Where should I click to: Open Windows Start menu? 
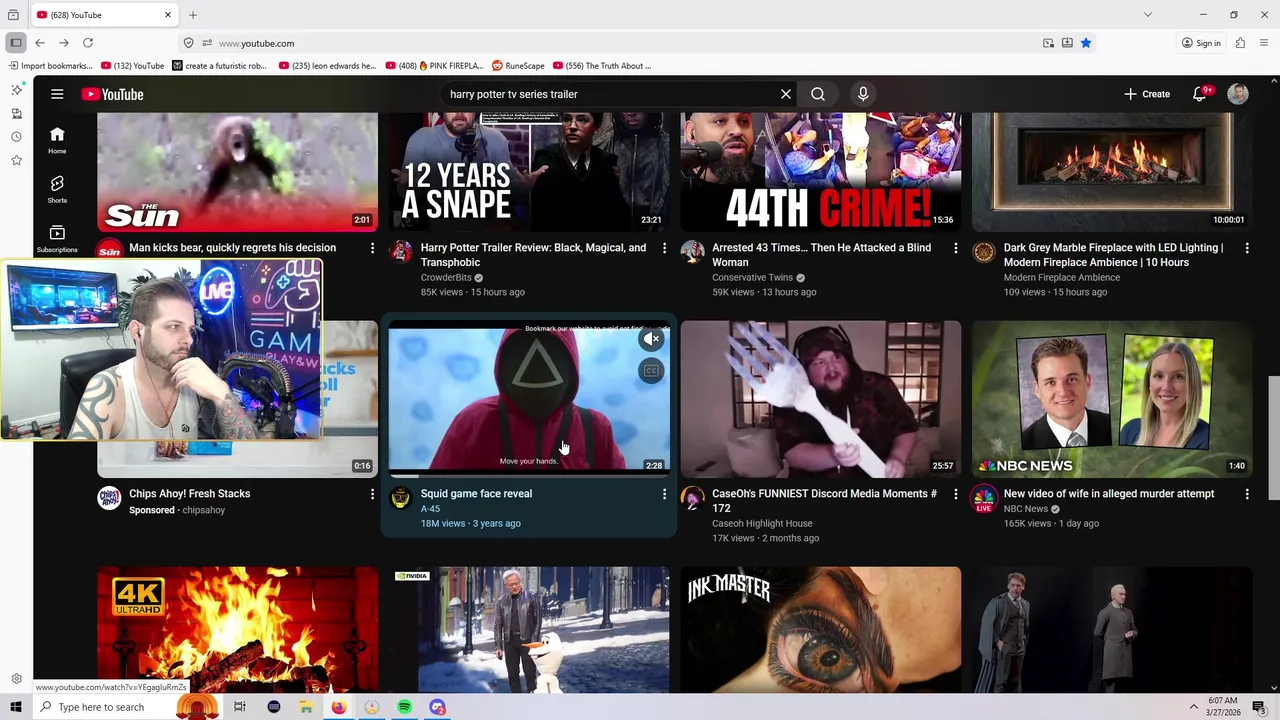pos(16,707)
